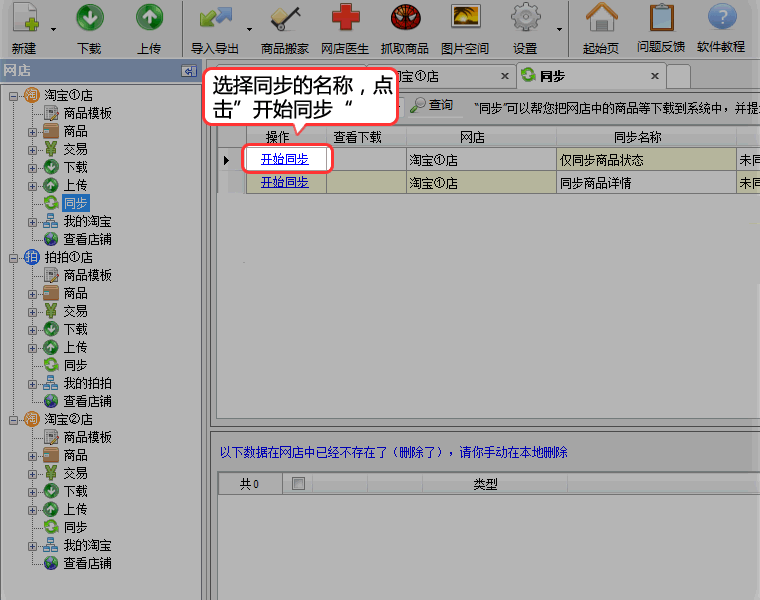Click the 新建 (New) toolbar icon
The height and width of the screenshot is (600, 760).
[25, 17]
